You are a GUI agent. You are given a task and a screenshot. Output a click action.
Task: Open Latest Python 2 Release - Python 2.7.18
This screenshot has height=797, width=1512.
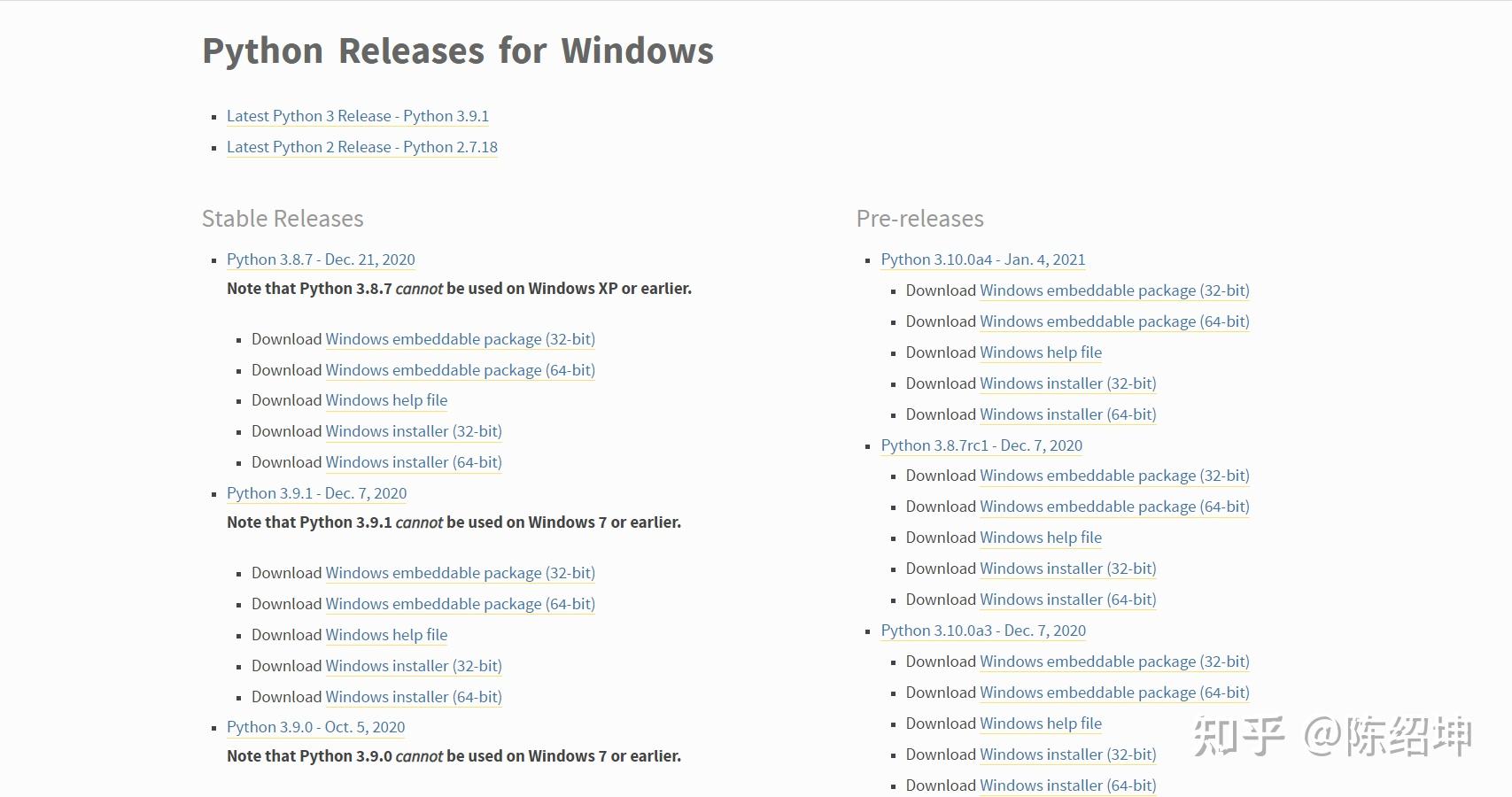(361, 147)
